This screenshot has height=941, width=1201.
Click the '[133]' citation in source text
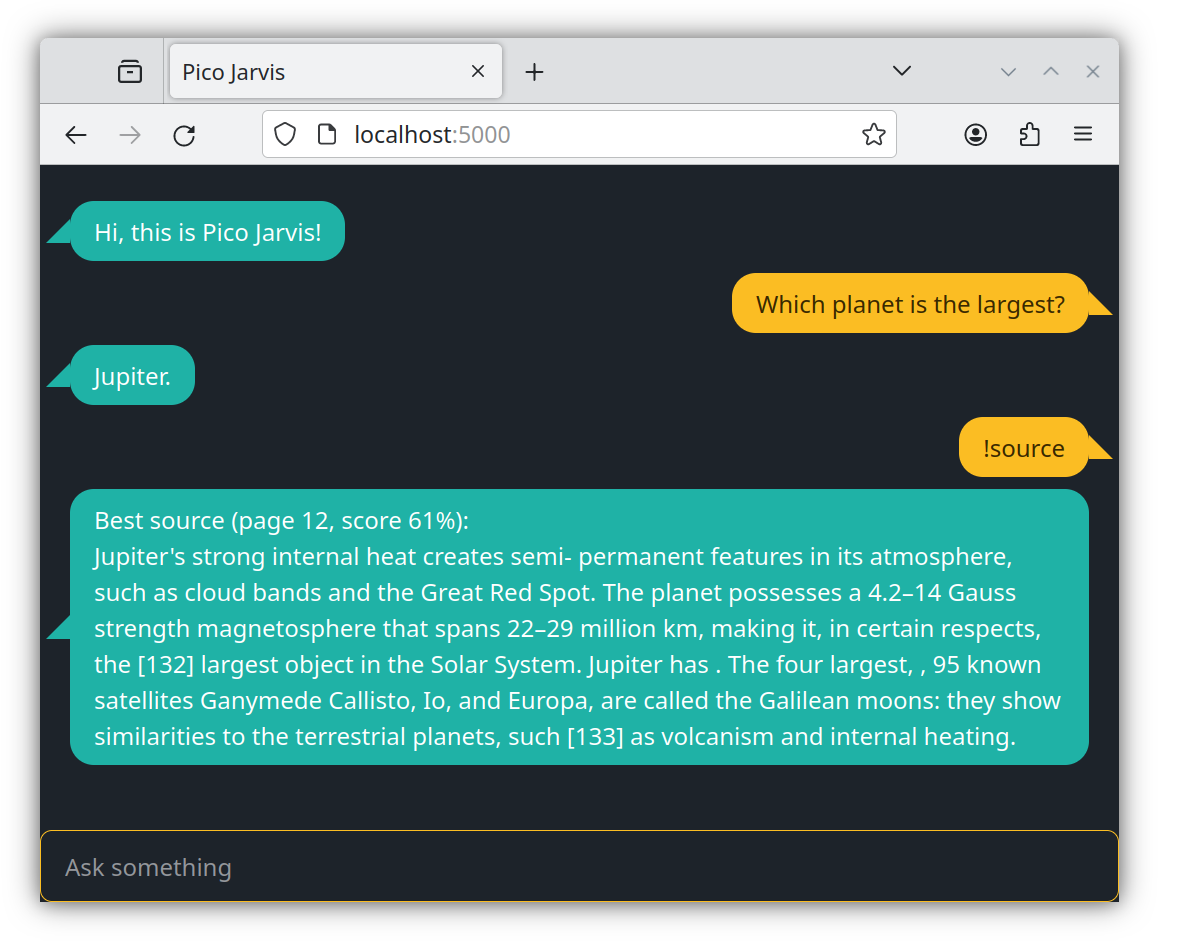point(597,737)
